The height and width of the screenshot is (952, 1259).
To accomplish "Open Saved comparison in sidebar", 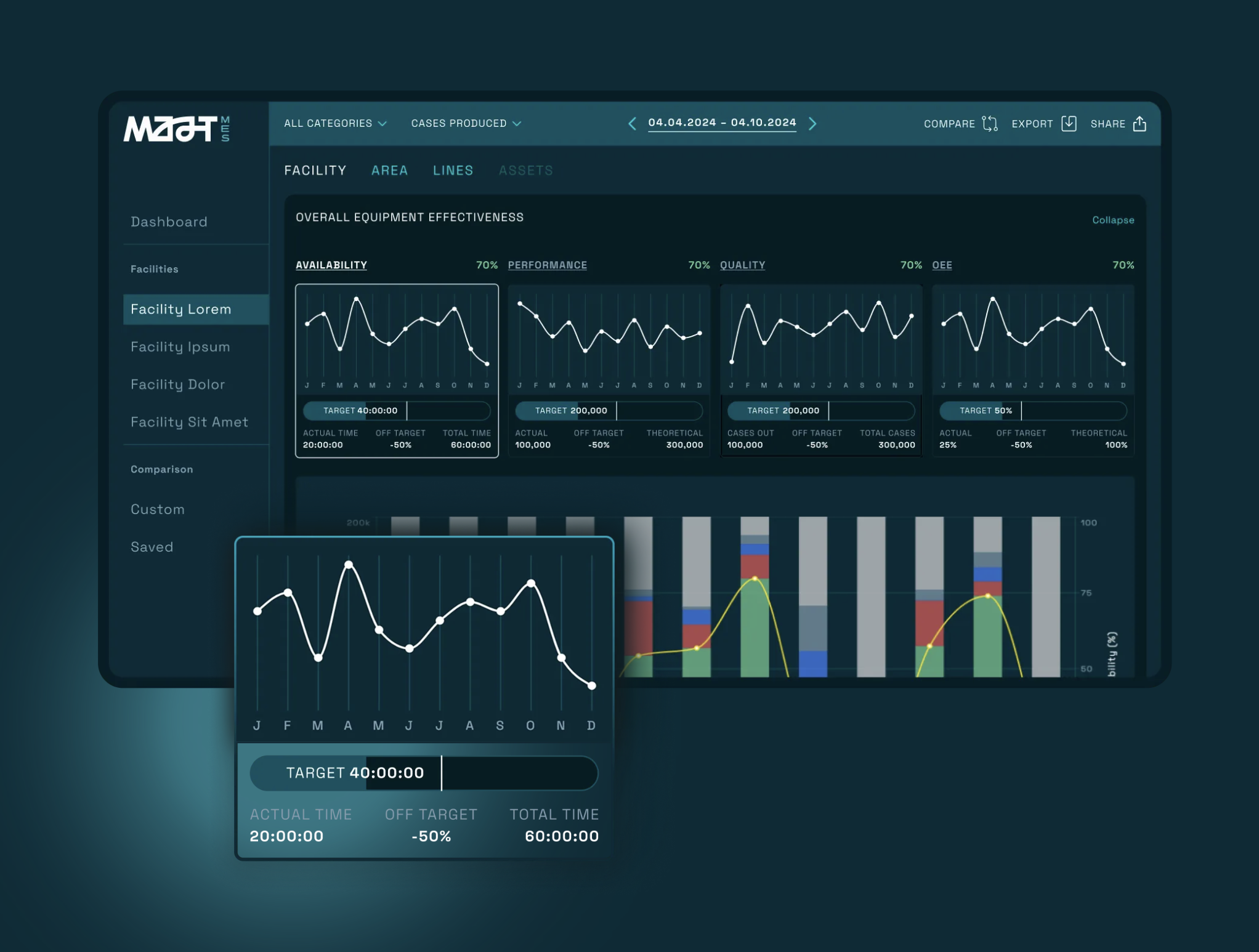I will tap(152, 547).
